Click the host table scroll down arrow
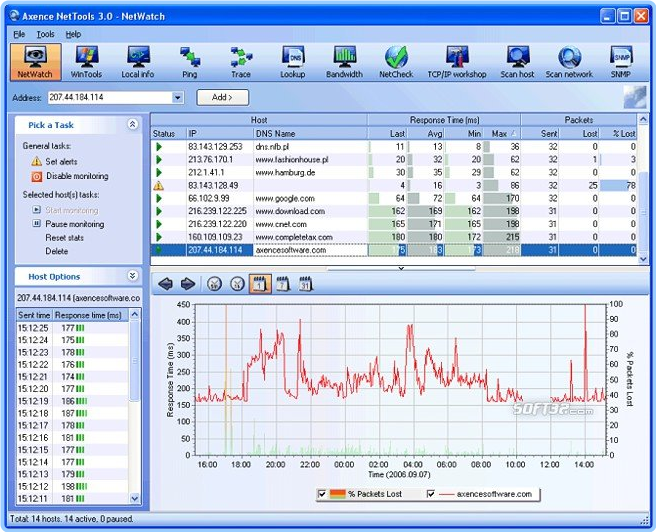 643,259
